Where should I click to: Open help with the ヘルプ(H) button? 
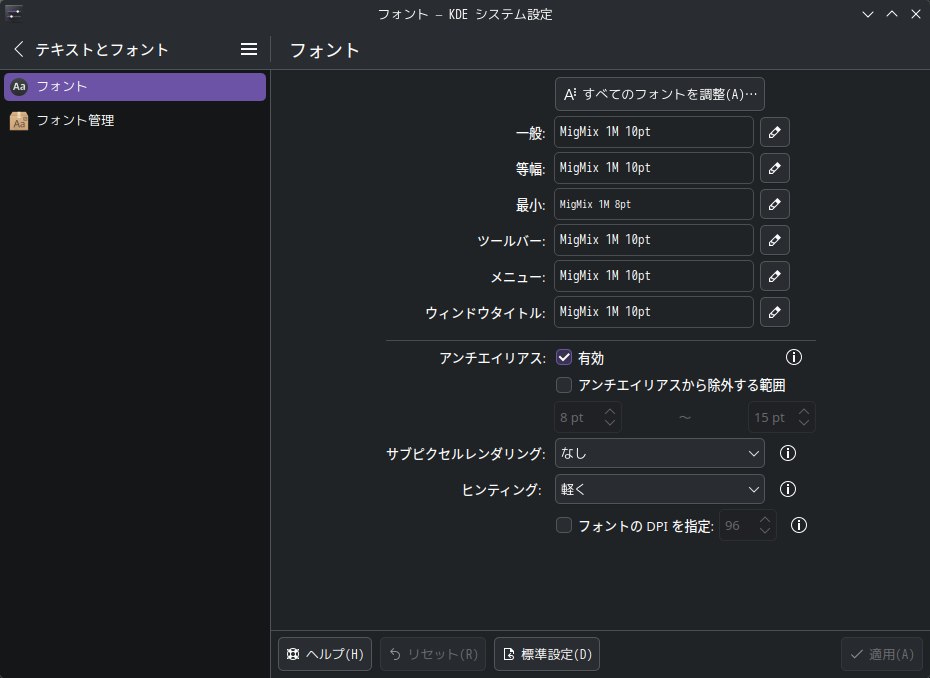click(x=325, y=654)
